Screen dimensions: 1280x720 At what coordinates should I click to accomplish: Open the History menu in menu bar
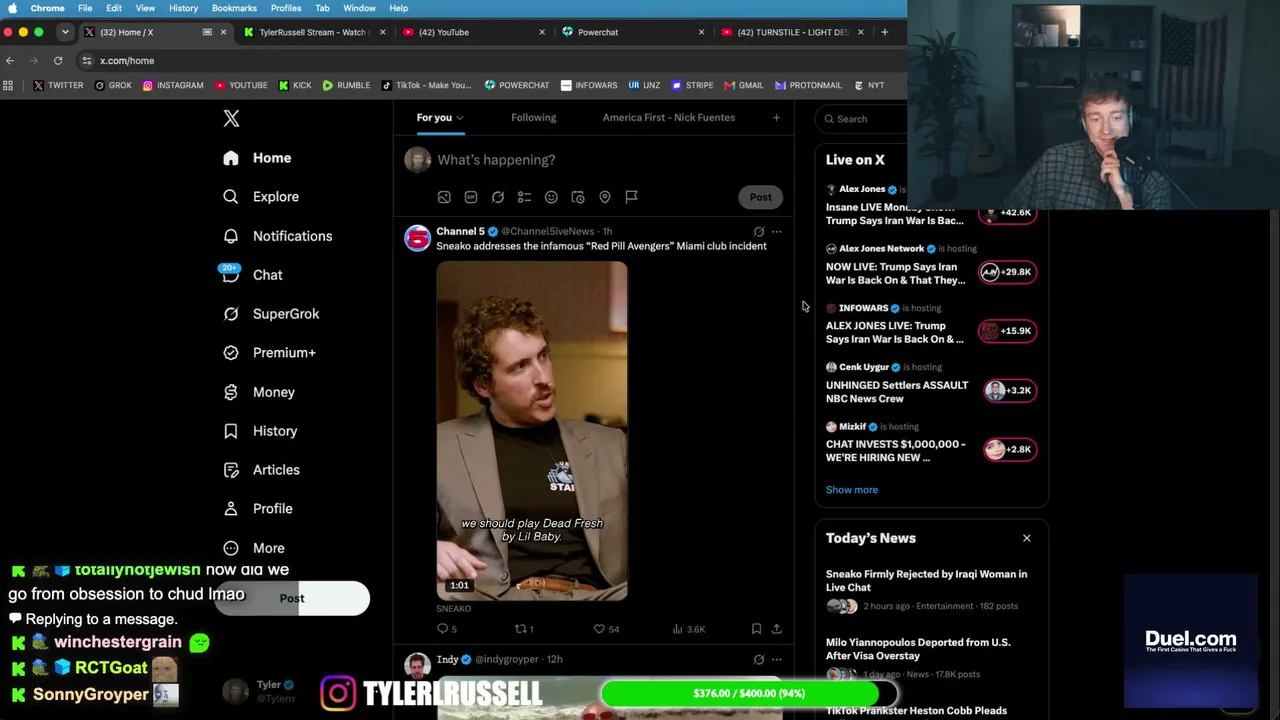[x=183, y=8]
